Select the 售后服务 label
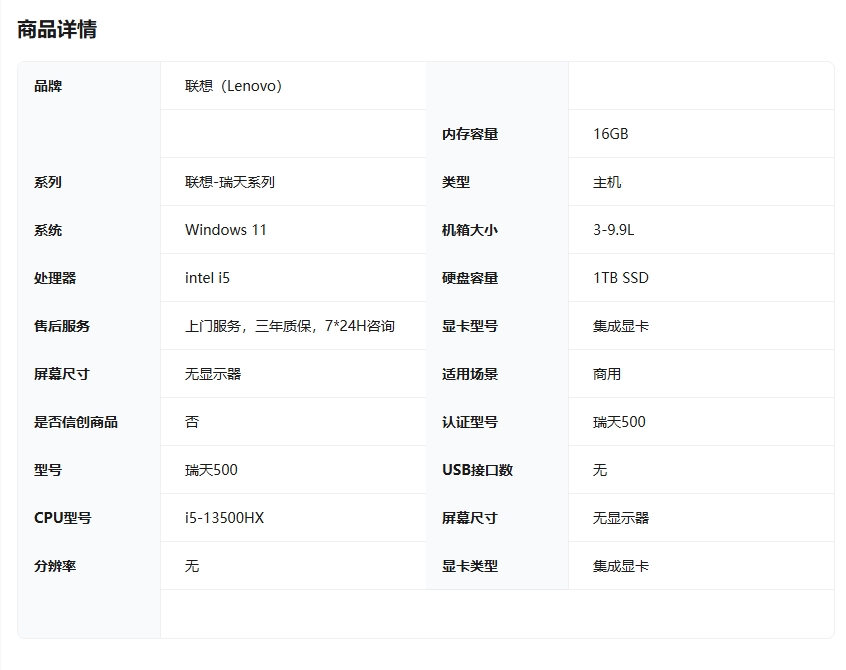The width and height of the screenshot is (846, 670). click(x=62, y=326)
